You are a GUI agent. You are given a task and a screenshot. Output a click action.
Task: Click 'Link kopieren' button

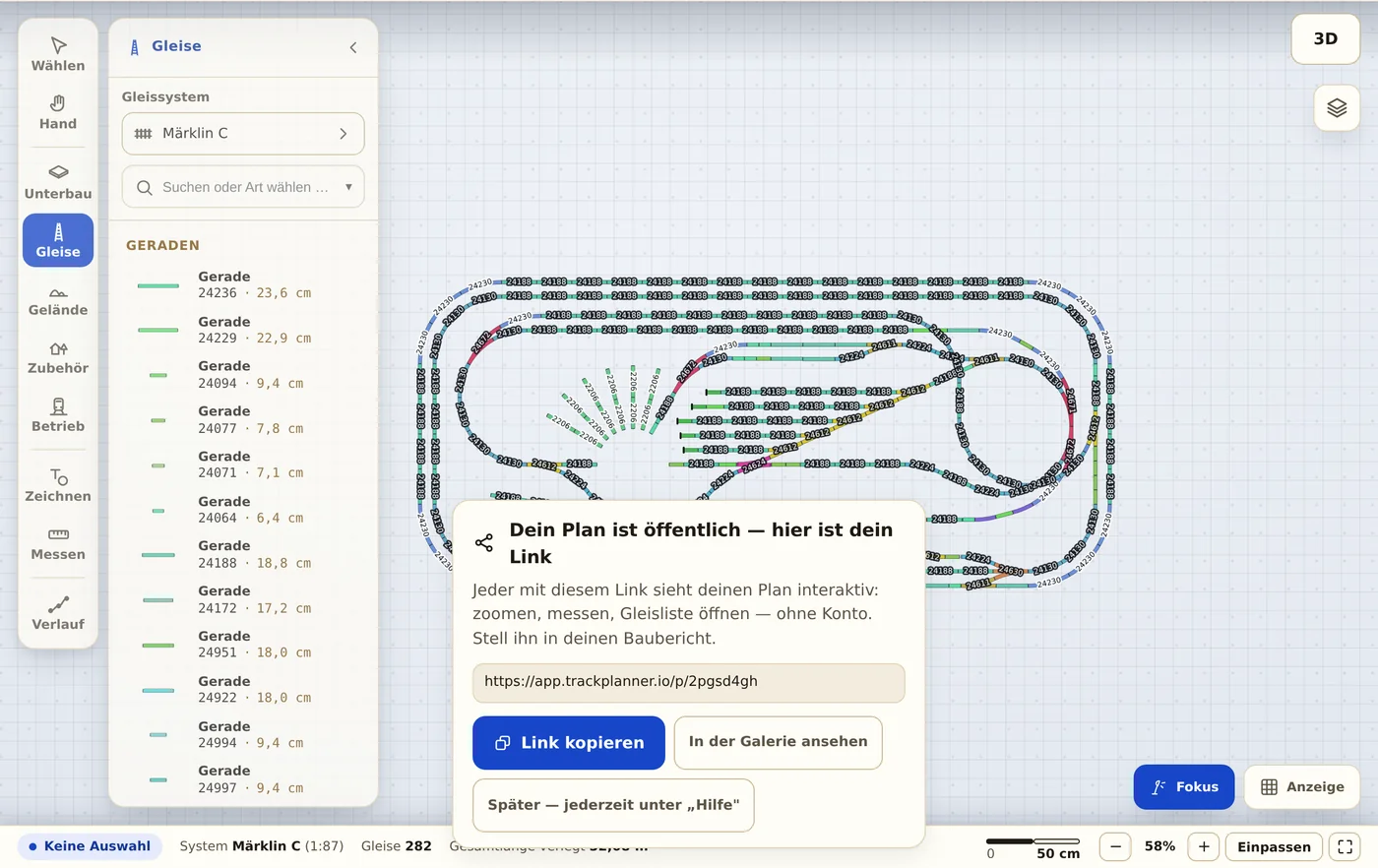click(569, 743)
